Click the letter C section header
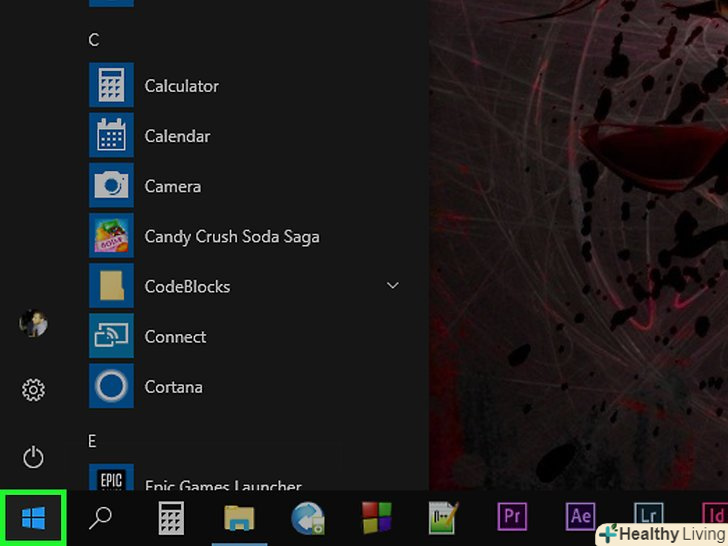Image resolution: width=728 pixels, height=546 pixels. click(x=94, y=40)
